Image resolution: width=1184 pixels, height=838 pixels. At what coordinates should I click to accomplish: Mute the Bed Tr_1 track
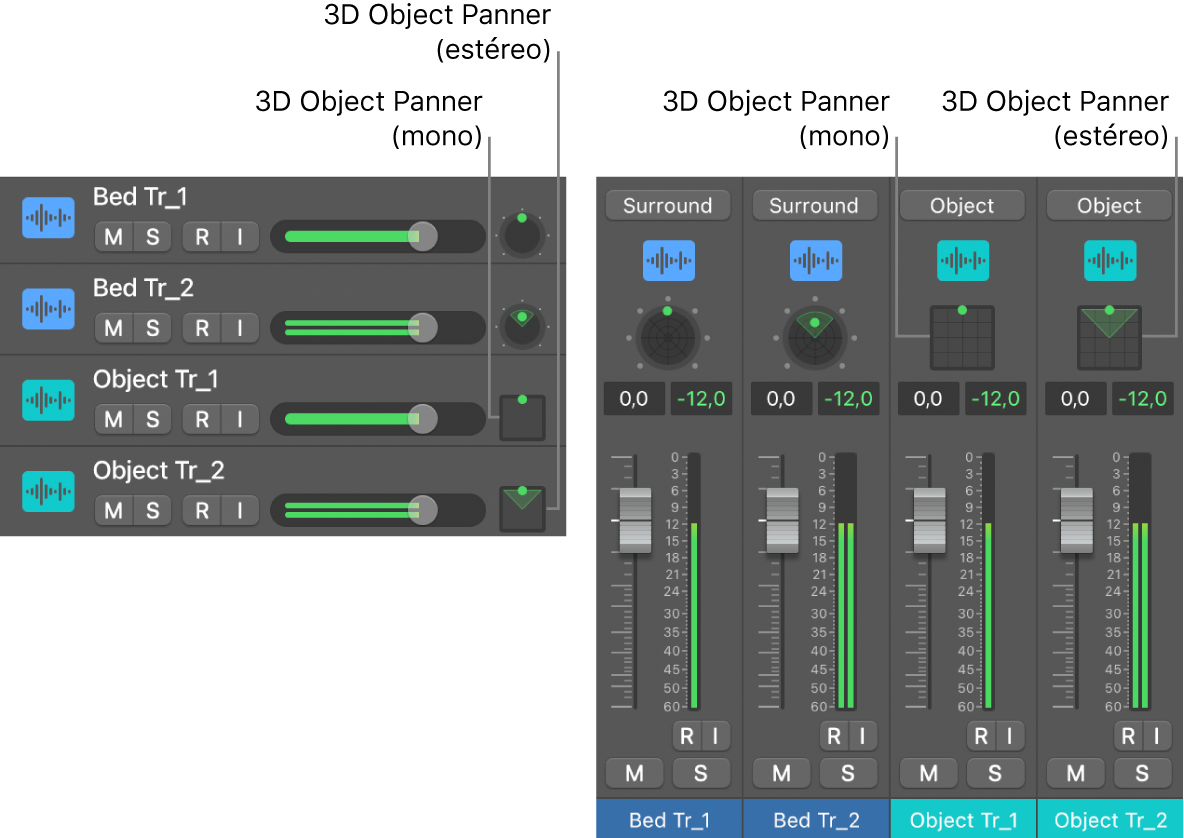tap(113, 237)
